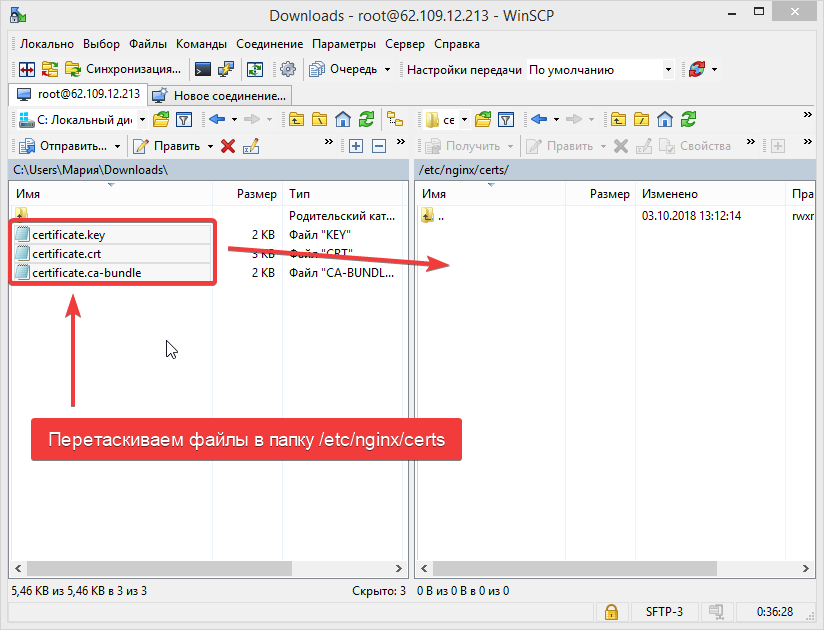The image size is (824, 630).
Task: Click the remote panel horizontal scrollbar
Action: tap(574, 569)
